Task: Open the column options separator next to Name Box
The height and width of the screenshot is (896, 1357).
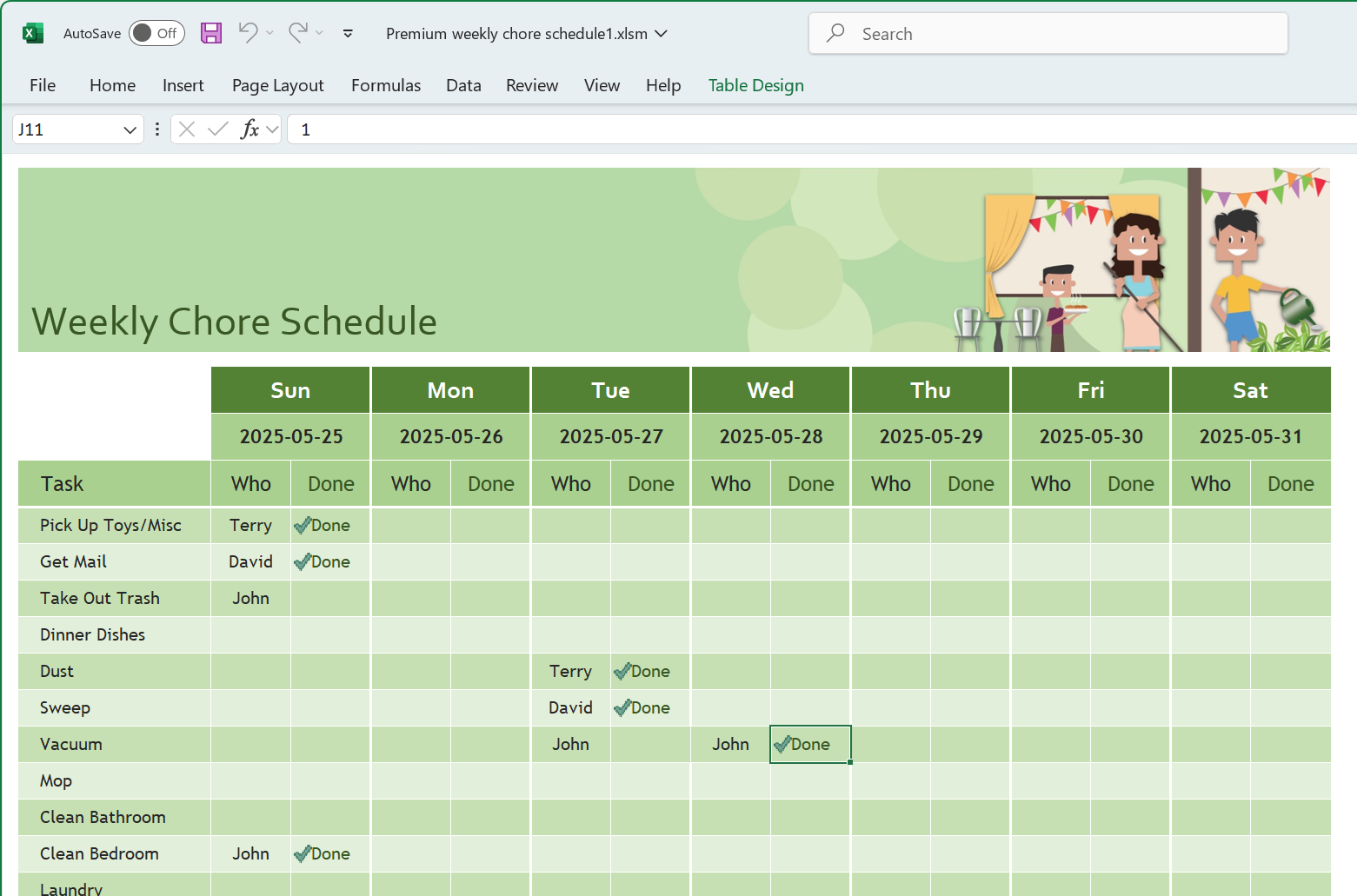Action: pyautogui.click(x=156, y=129)
